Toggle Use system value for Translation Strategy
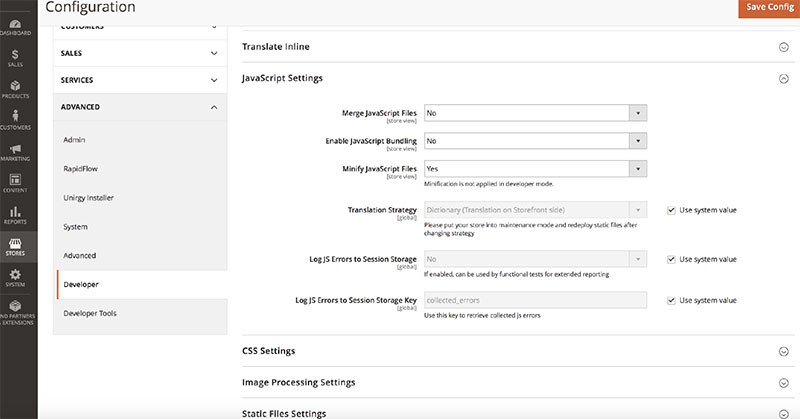Screen dimensions: 800x419 point(671,210)
